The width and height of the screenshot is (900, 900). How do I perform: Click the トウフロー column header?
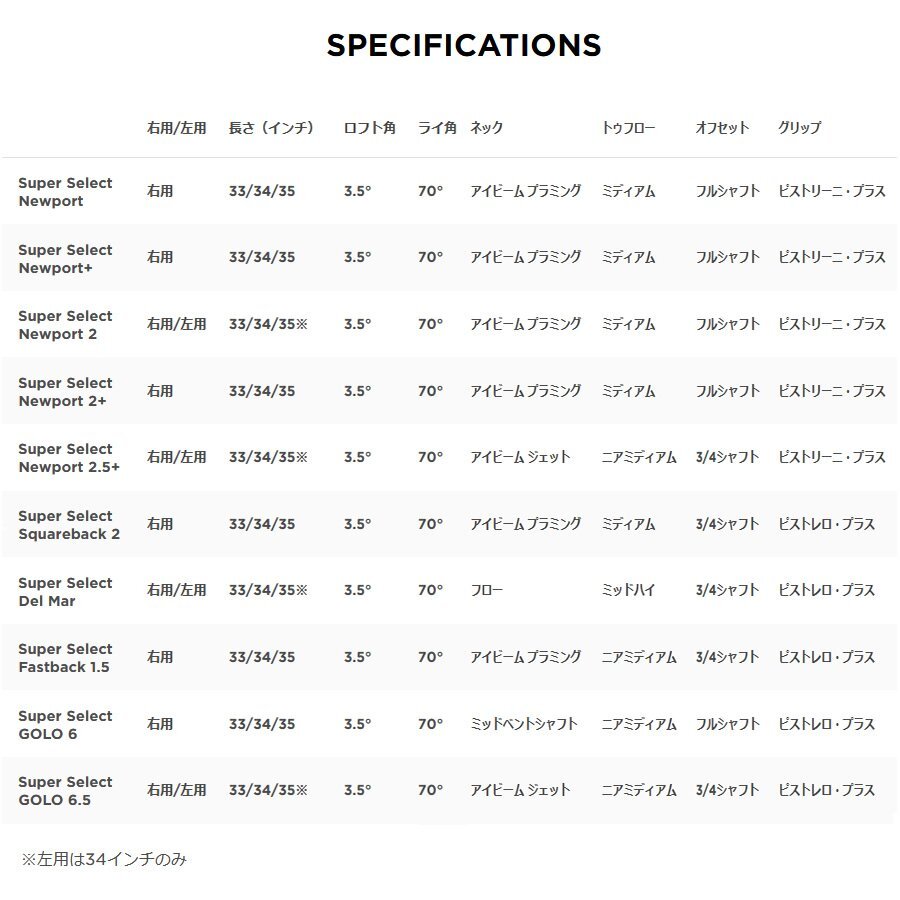coord(628,128)
